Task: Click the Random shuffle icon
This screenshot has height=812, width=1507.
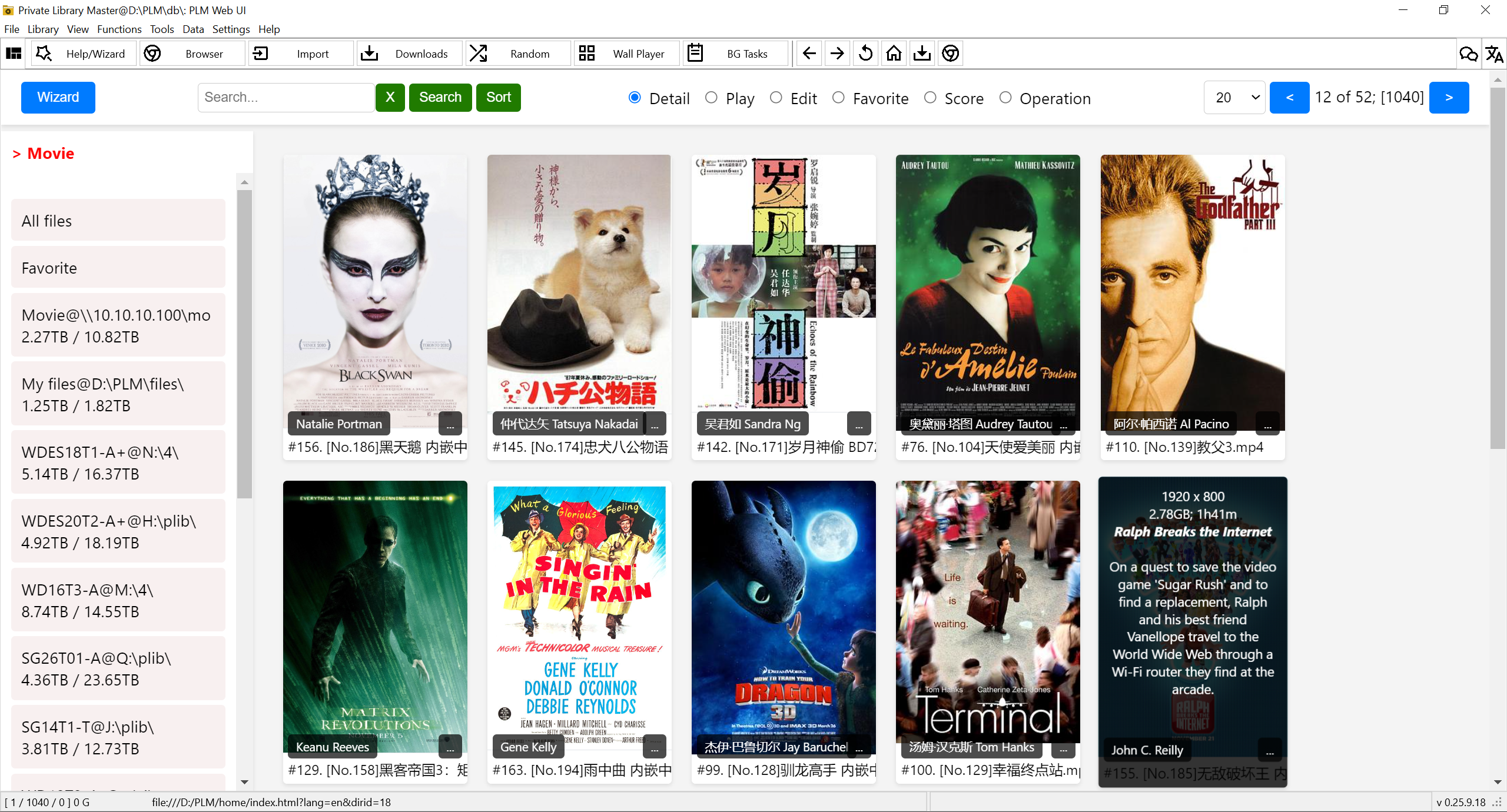Action: coord(479,54)
